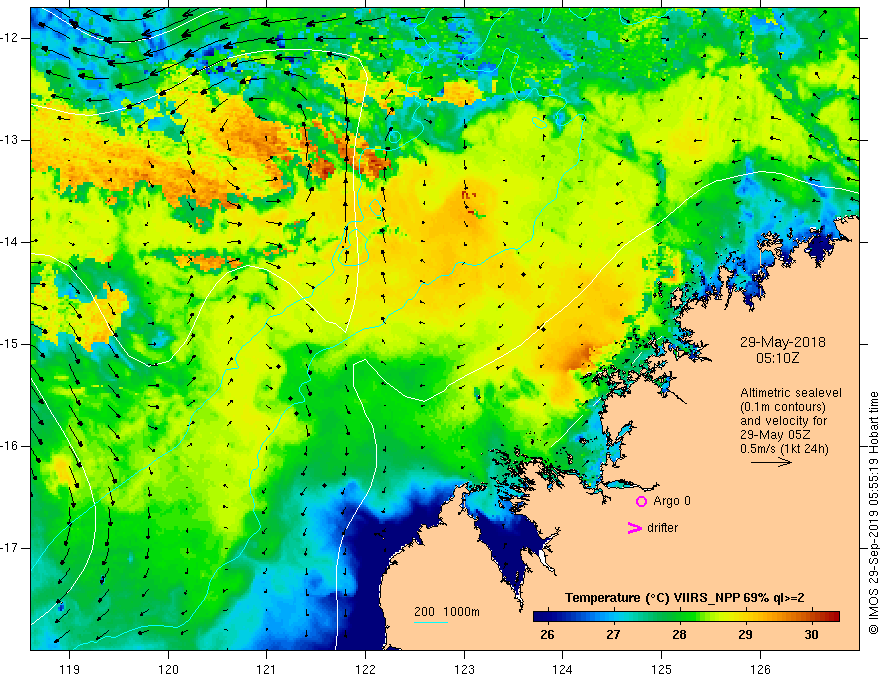Click the colorbar value 27

613,635
